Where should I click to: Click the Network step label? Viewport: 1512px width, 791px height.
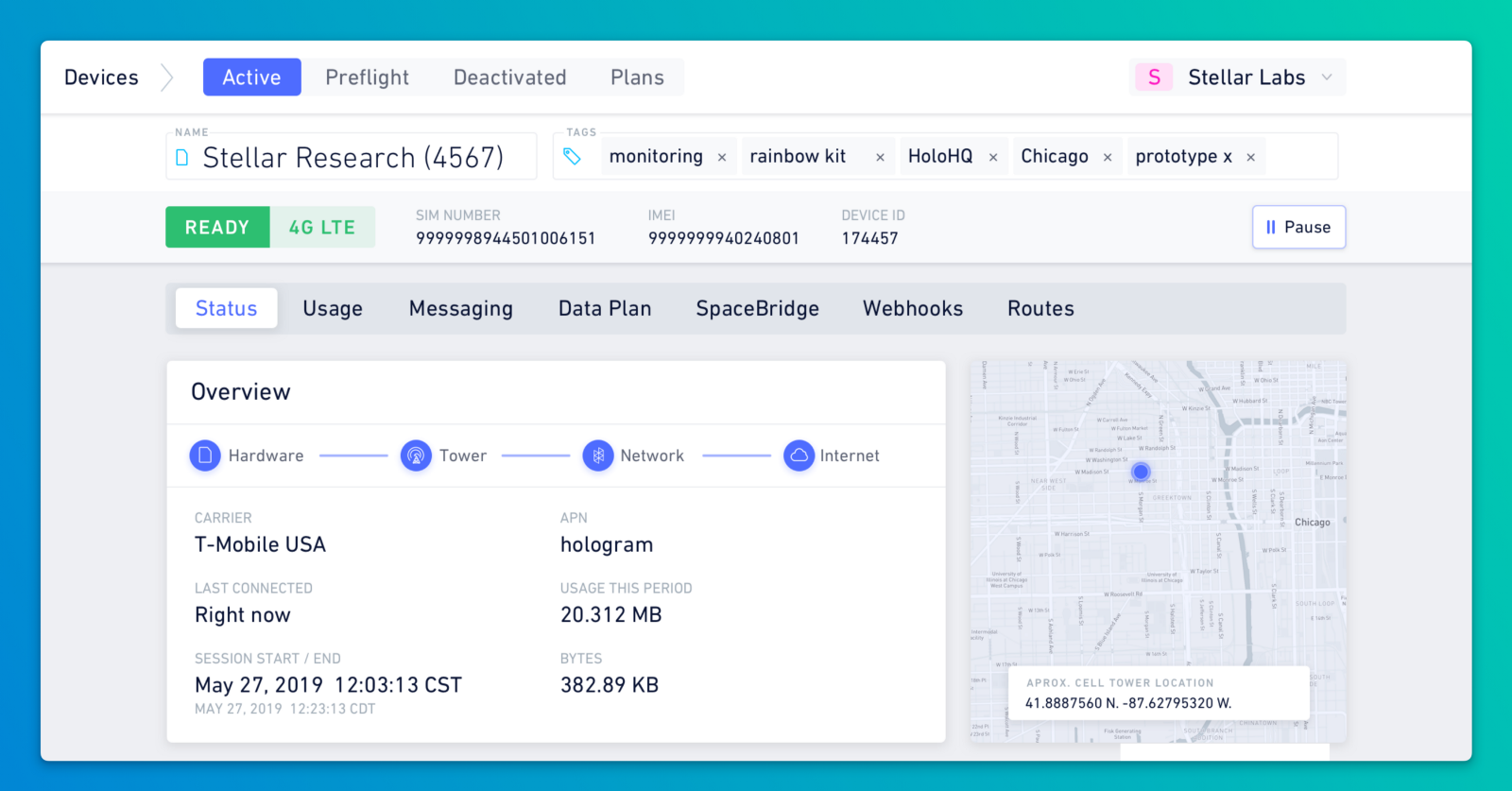tap(652, 456)
